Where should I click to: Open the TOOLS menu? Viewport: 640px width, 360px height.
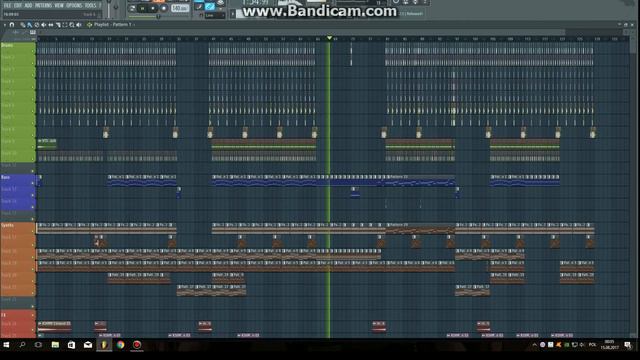(x=90, y=5)
